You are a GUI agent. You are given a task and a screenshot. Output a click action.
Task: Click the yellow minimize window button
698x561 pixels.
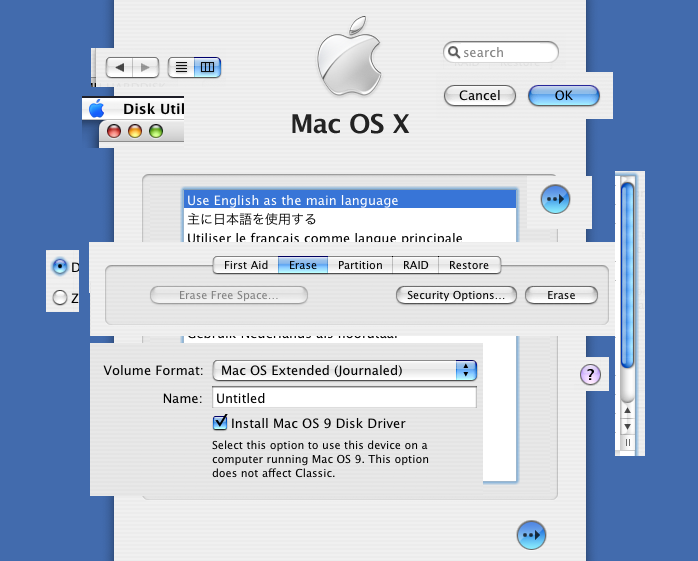tap(135, 131)
